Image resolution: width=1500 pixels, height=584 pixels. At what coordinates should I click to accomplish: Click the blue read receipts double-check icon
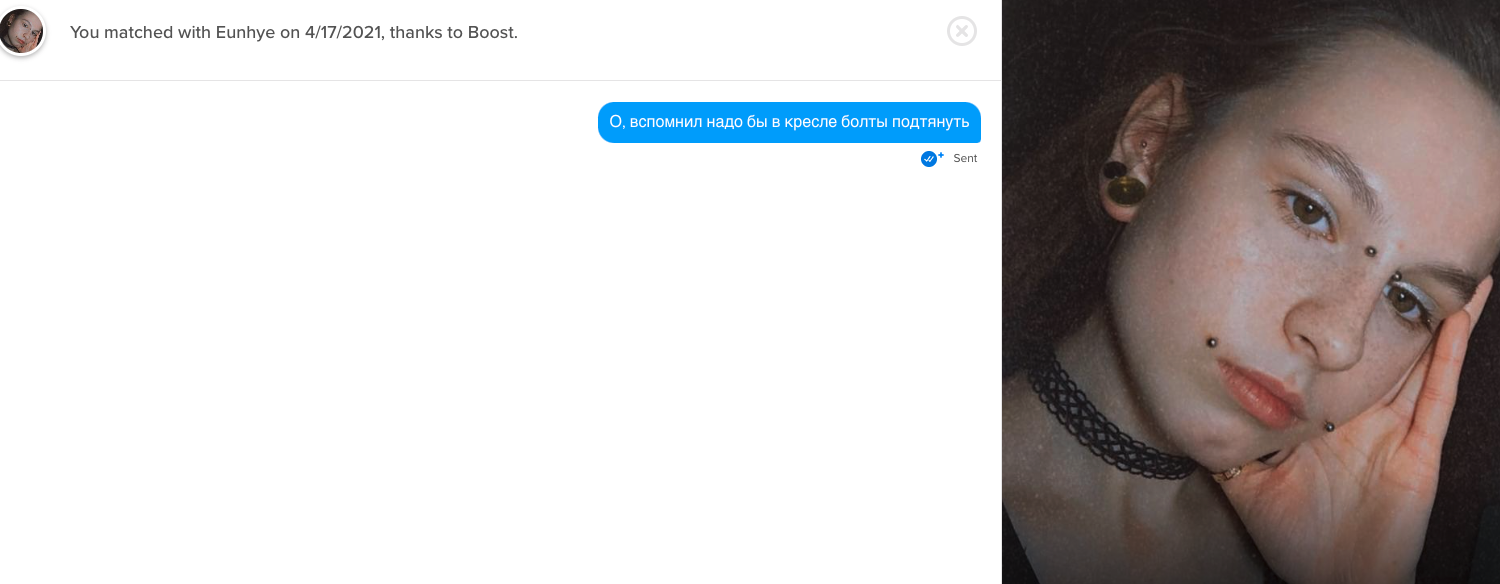(929, 159)
